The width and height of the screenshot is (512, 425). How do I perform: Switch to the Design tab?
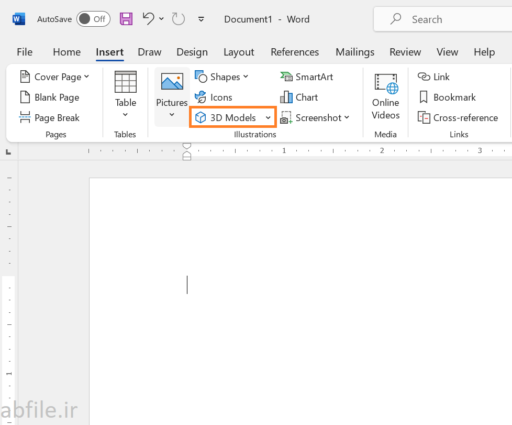click(x=192, y=52)
